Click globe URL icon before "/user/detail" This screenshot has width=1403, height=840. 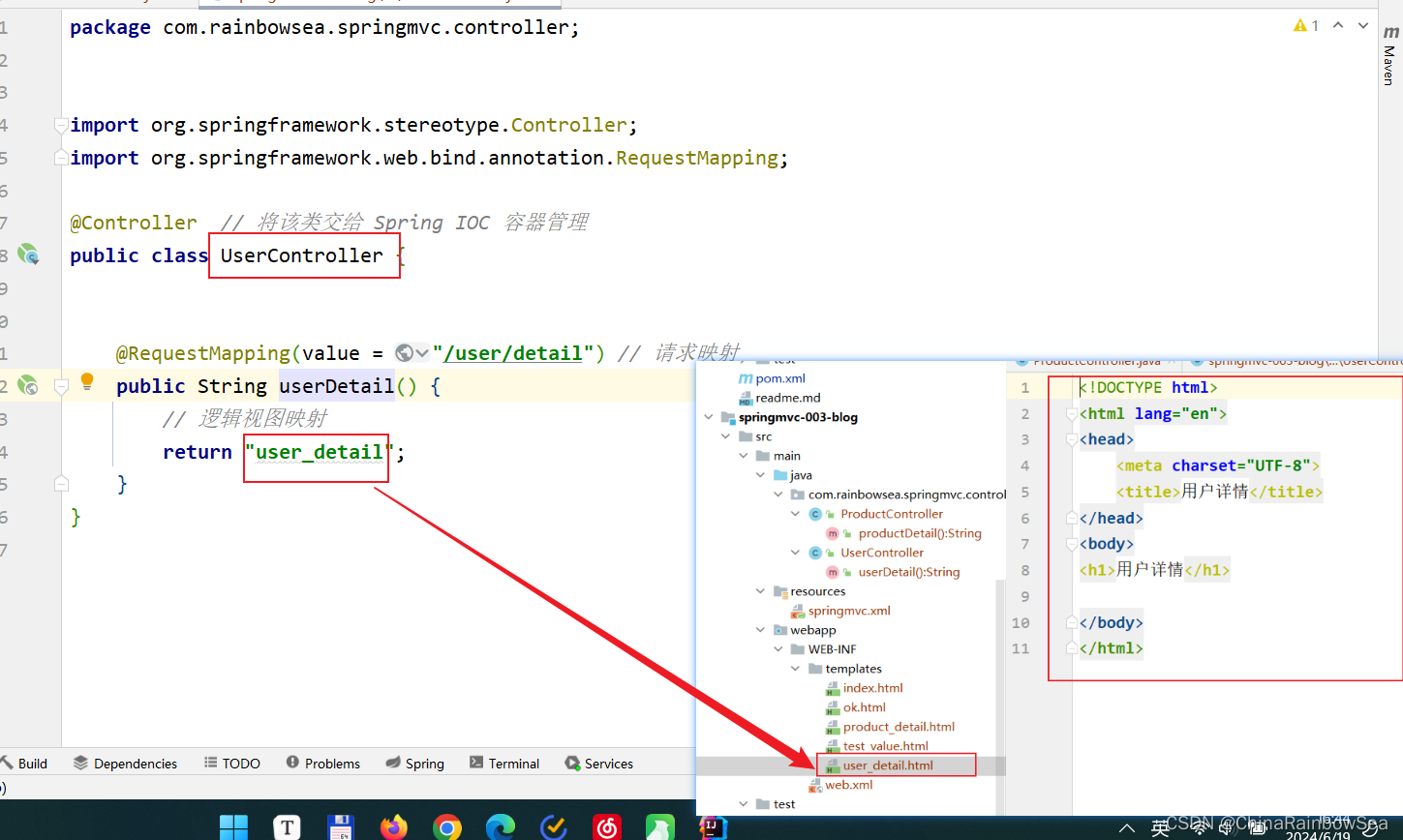405,353
